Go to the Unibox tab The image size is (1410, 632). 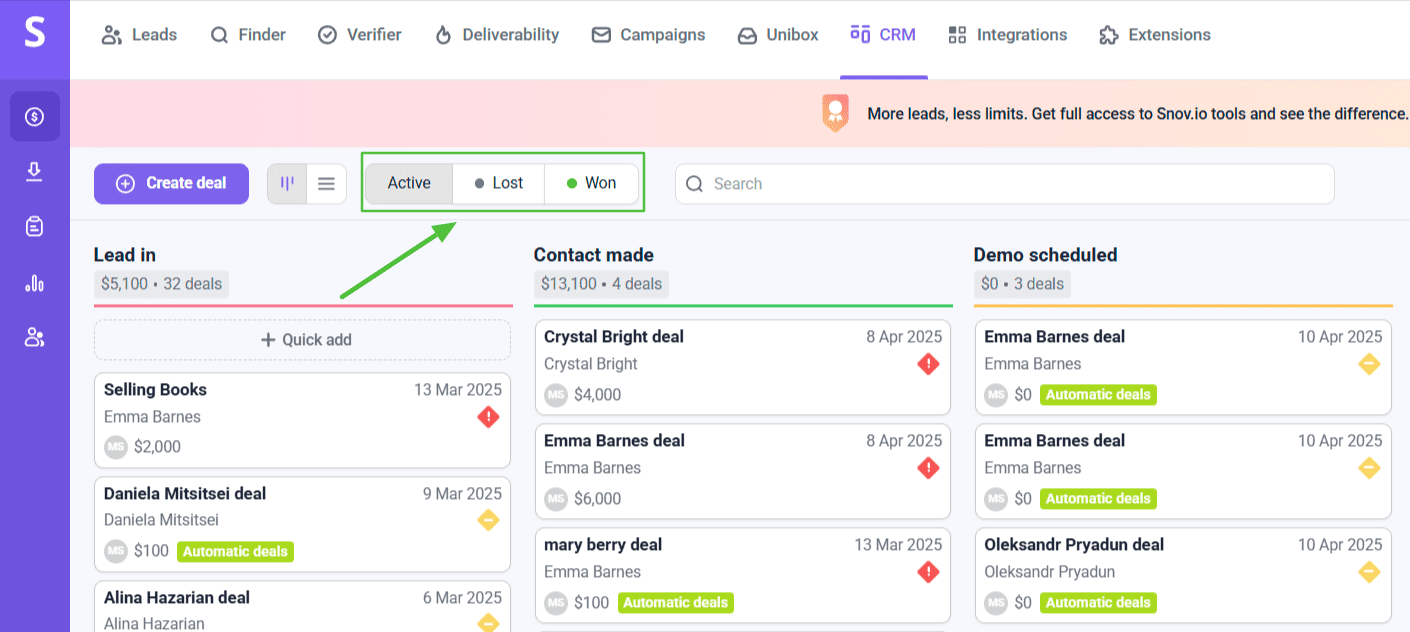click(778, 35)
